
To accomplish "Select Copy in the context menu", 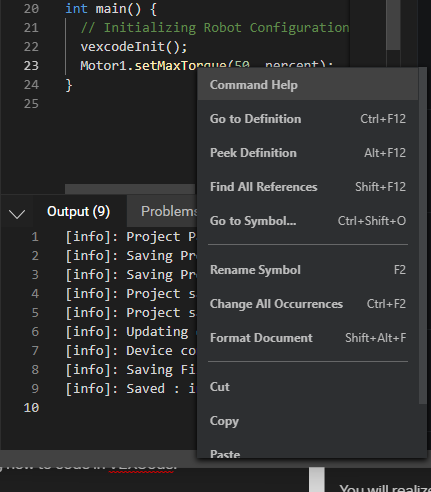I will (x=307, y=421).
